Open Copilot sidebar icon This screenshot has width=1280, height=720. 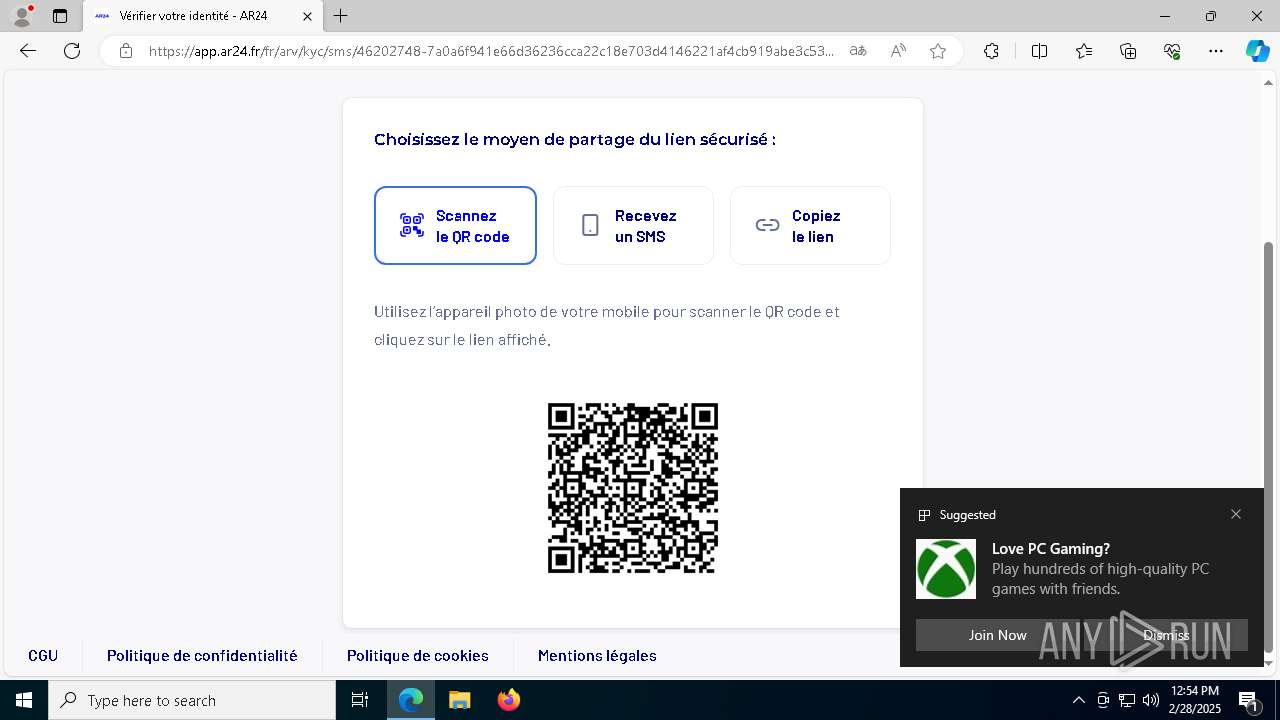[x=1257, y=51]
